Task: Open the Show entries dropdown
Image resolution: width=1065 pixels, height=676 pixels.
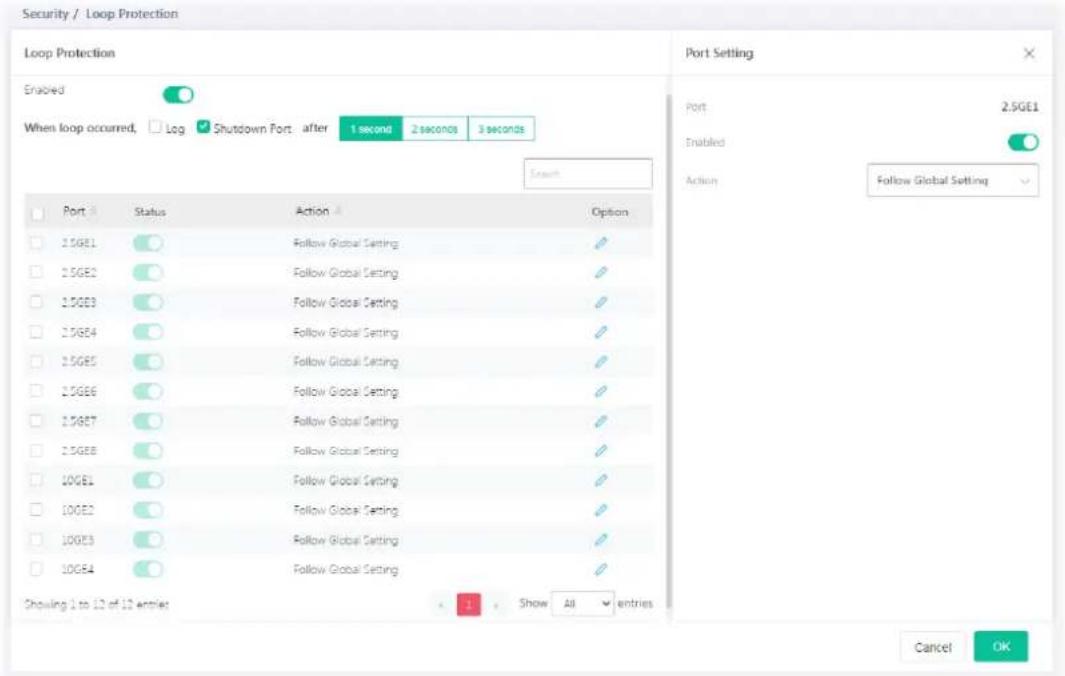Action: (583, 603)
